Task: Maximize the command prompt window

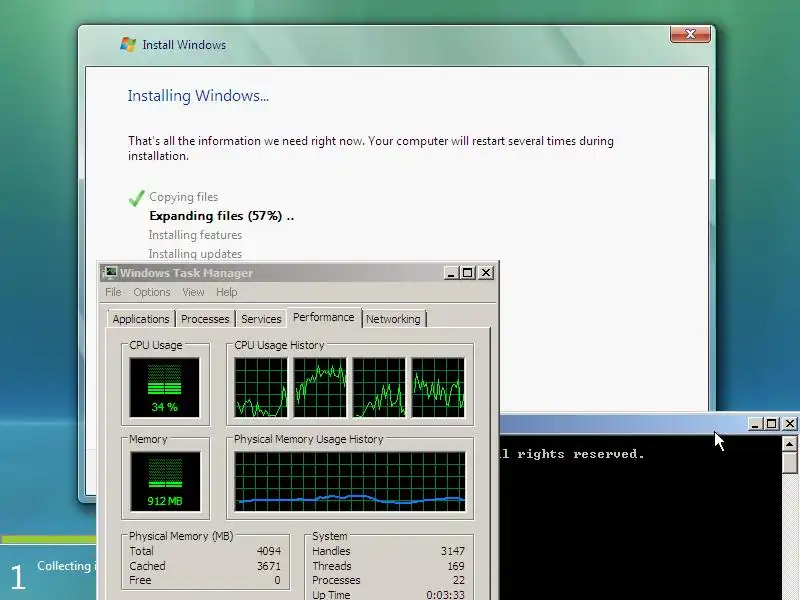Action: (x=771, y=423)
